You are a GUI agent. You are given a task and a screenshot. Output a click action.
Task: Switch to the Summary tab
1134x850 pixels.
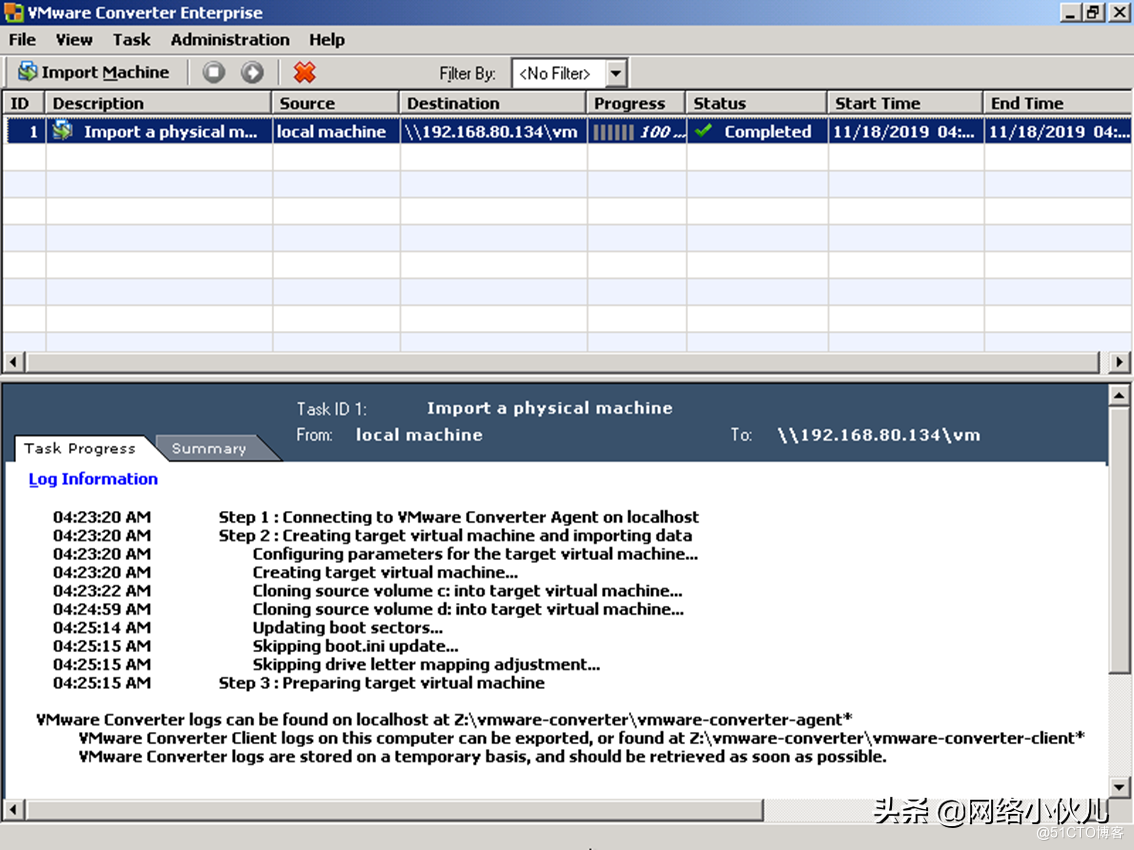point(209,449)
